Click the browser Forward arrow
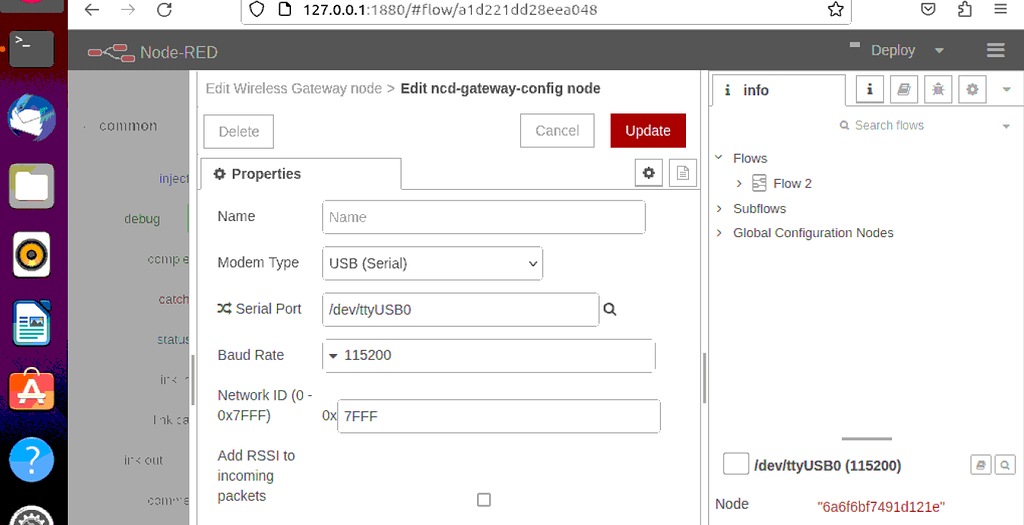 point(128,10)
